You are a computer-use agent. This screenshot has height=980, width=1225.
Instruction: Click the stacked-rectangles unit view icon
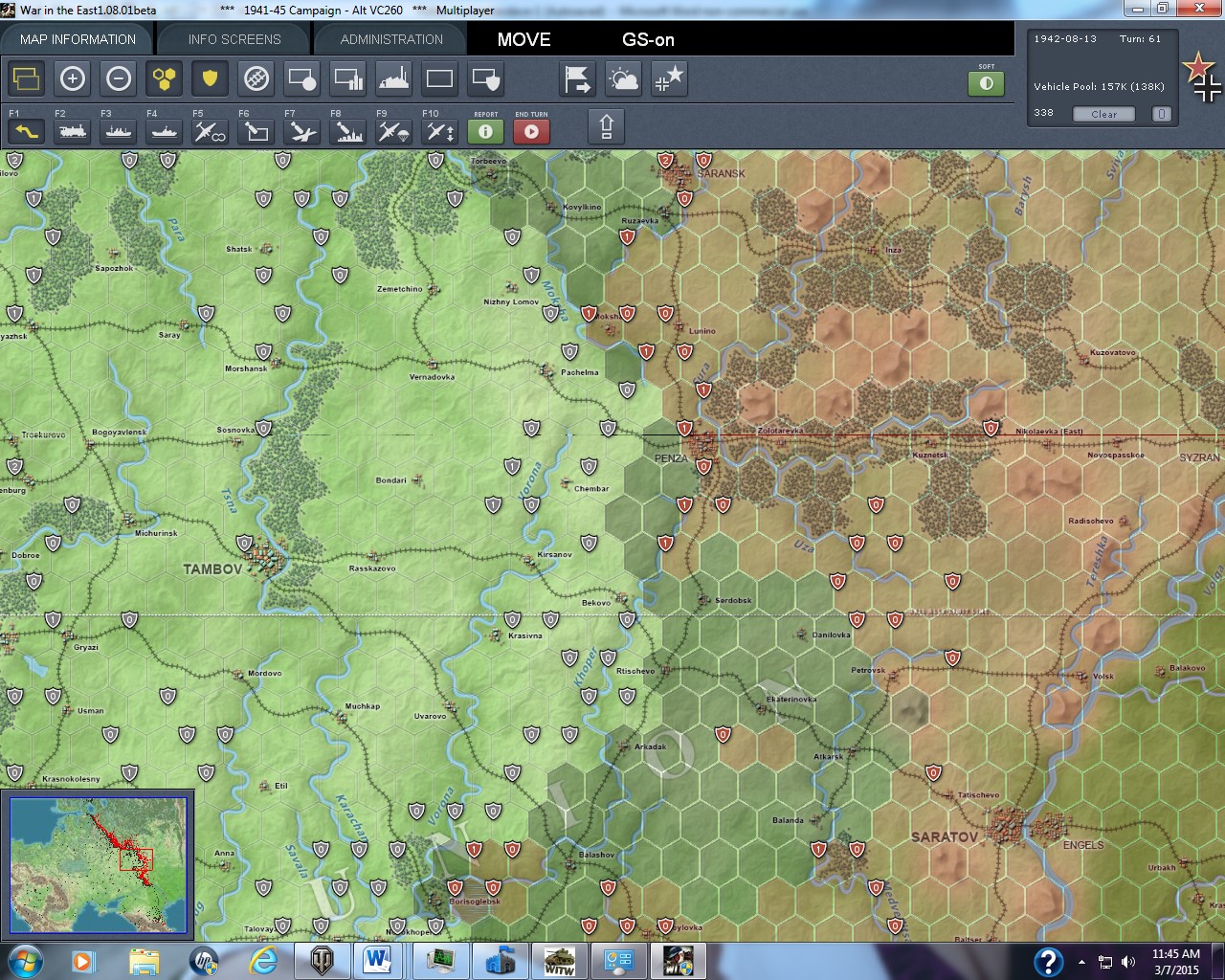pos(27,78)
